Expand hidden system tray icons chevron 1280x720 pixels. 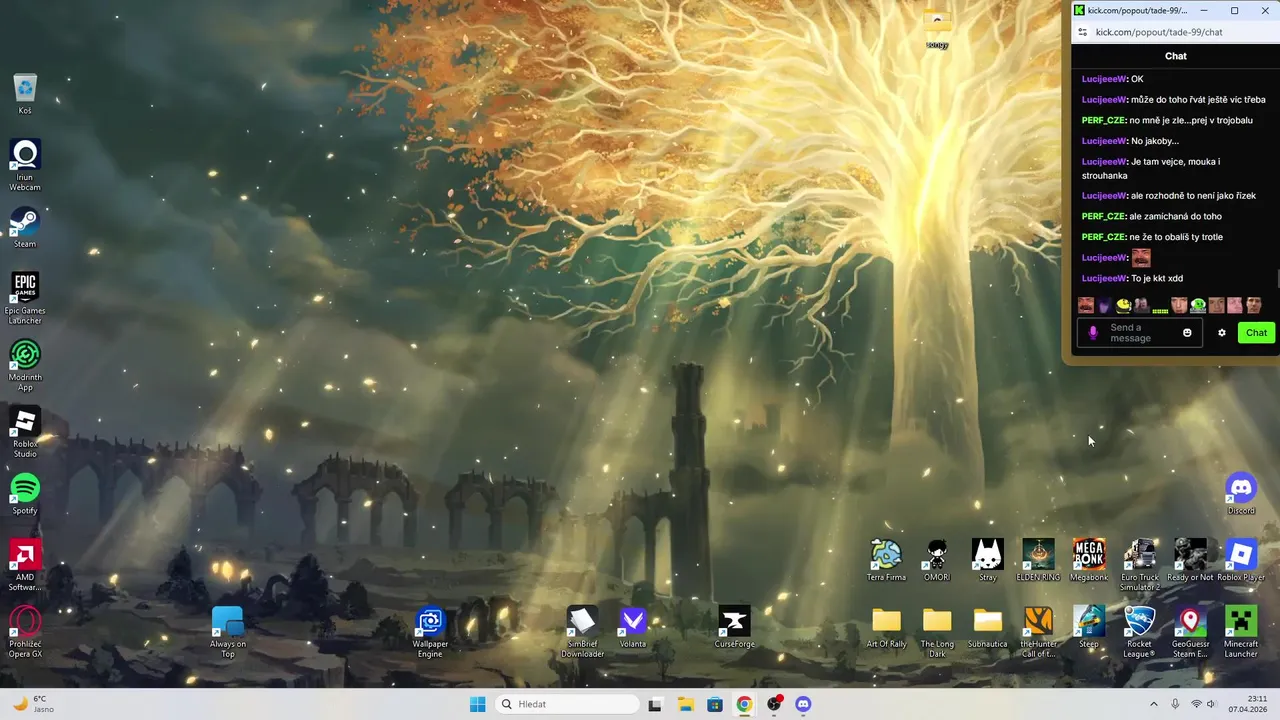pyautogui.click(x=1153, y=704)
